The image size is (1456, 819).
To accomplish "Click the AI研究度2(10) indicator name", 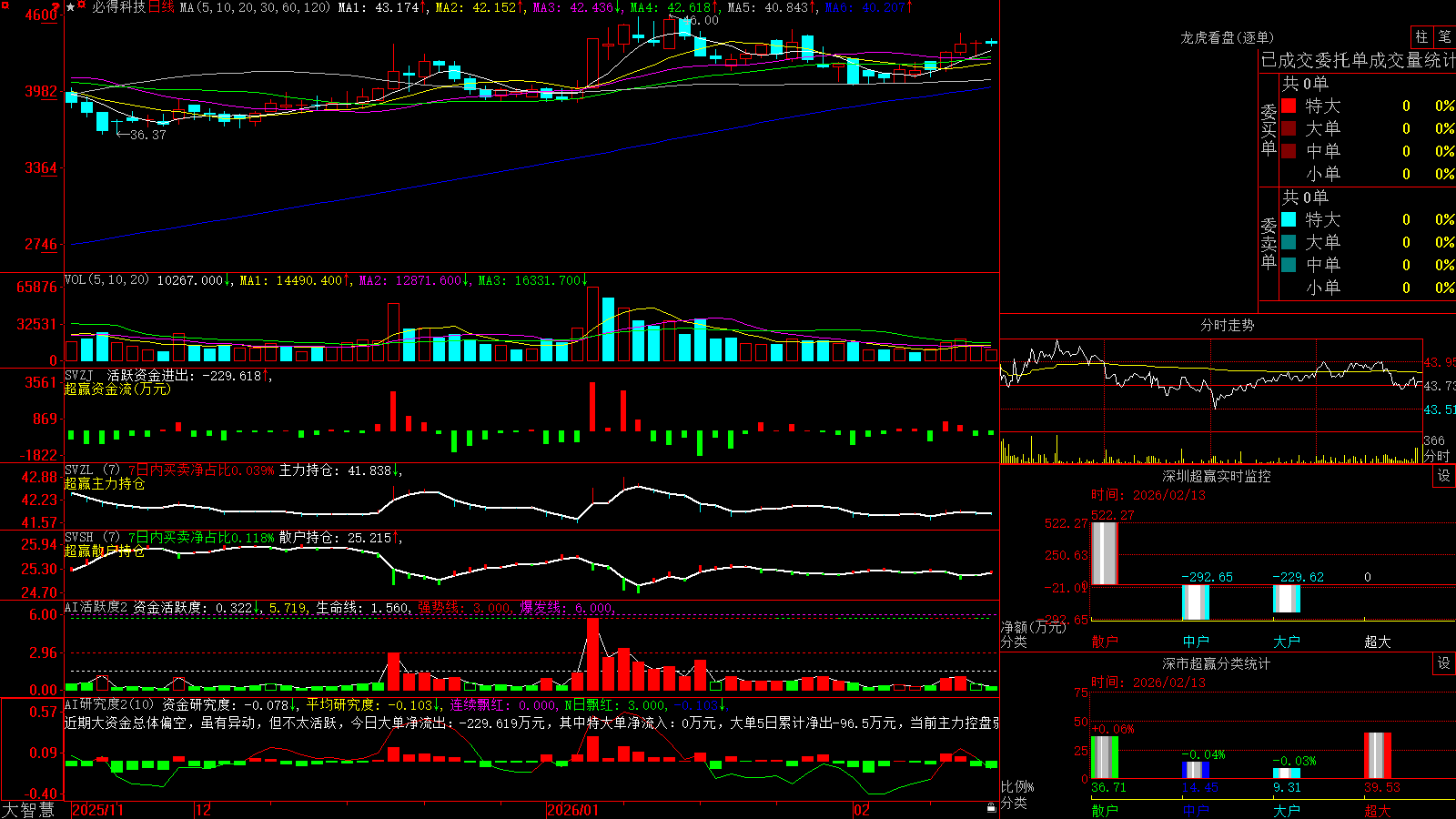I will tap(110, 704).
